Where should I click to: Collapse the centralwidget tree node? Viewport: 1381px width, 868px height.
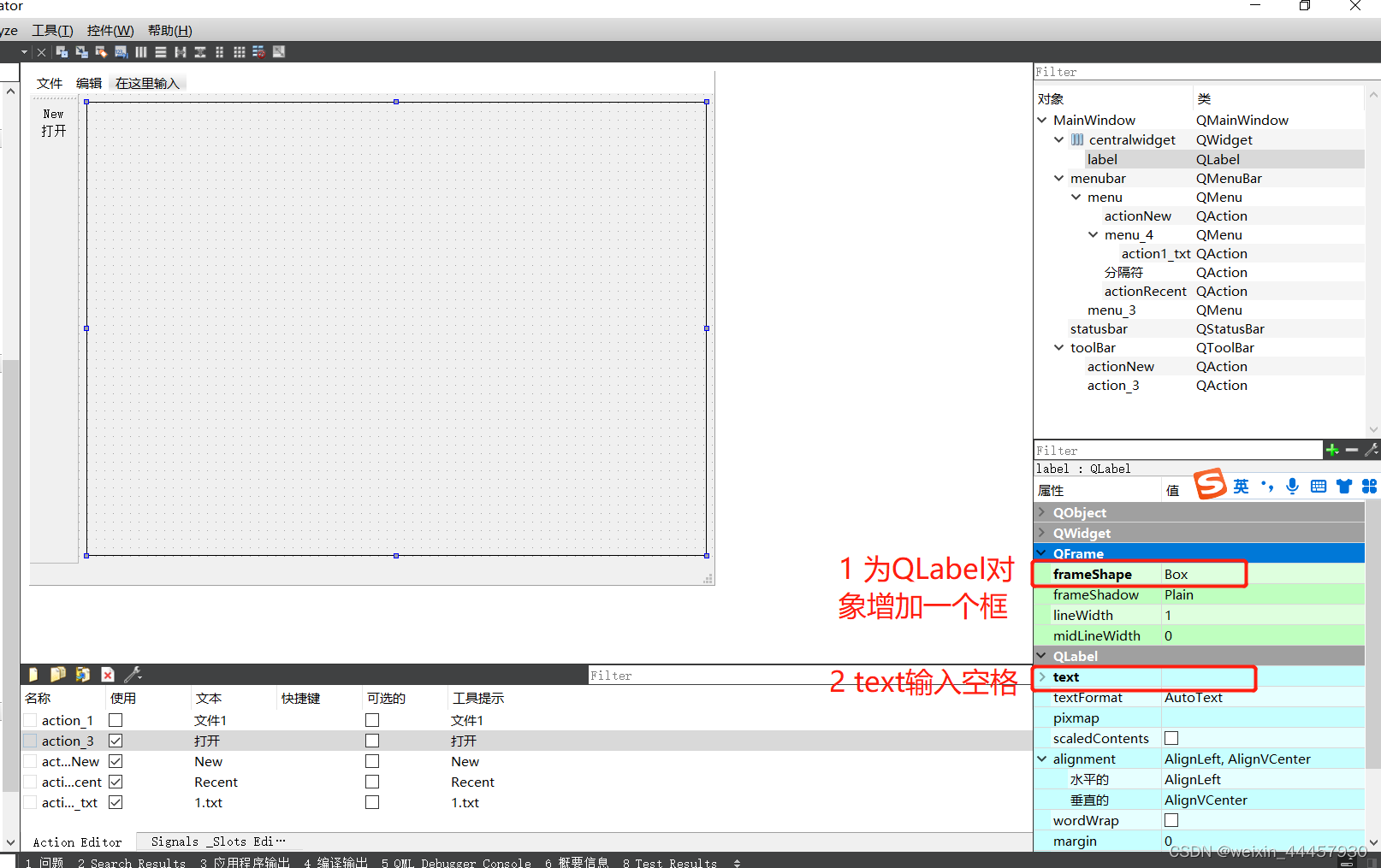1059,139
